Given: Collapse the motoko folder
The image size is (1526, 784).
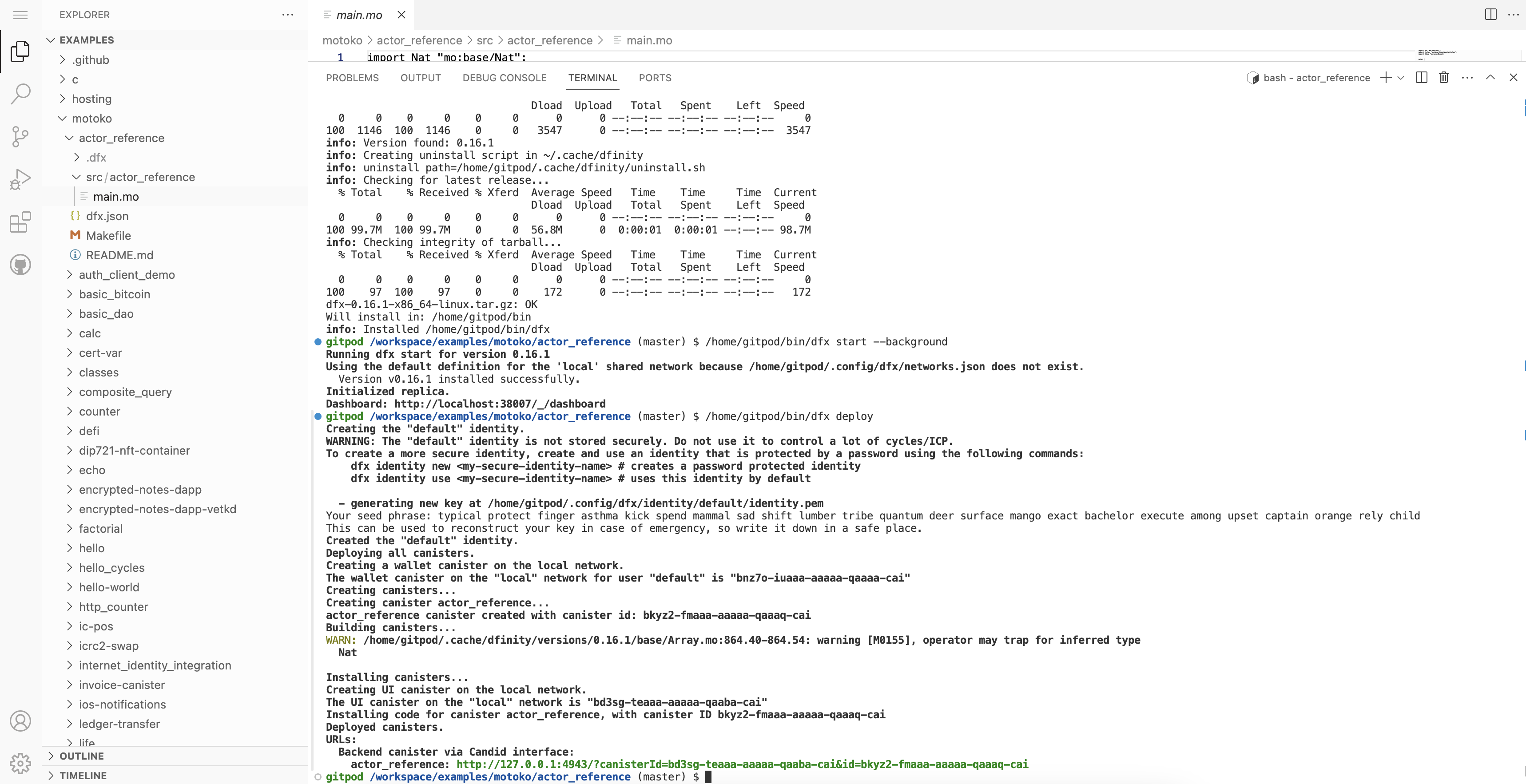Looking at the screenshot, I should 91,119.
